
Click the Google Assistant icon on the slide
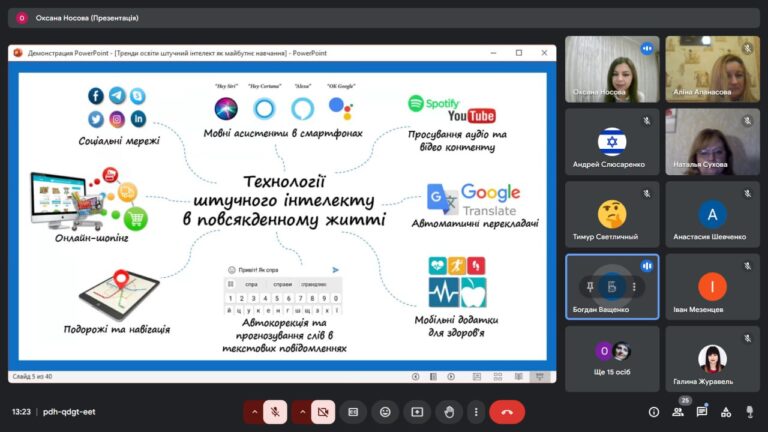(x=340, y=109)
